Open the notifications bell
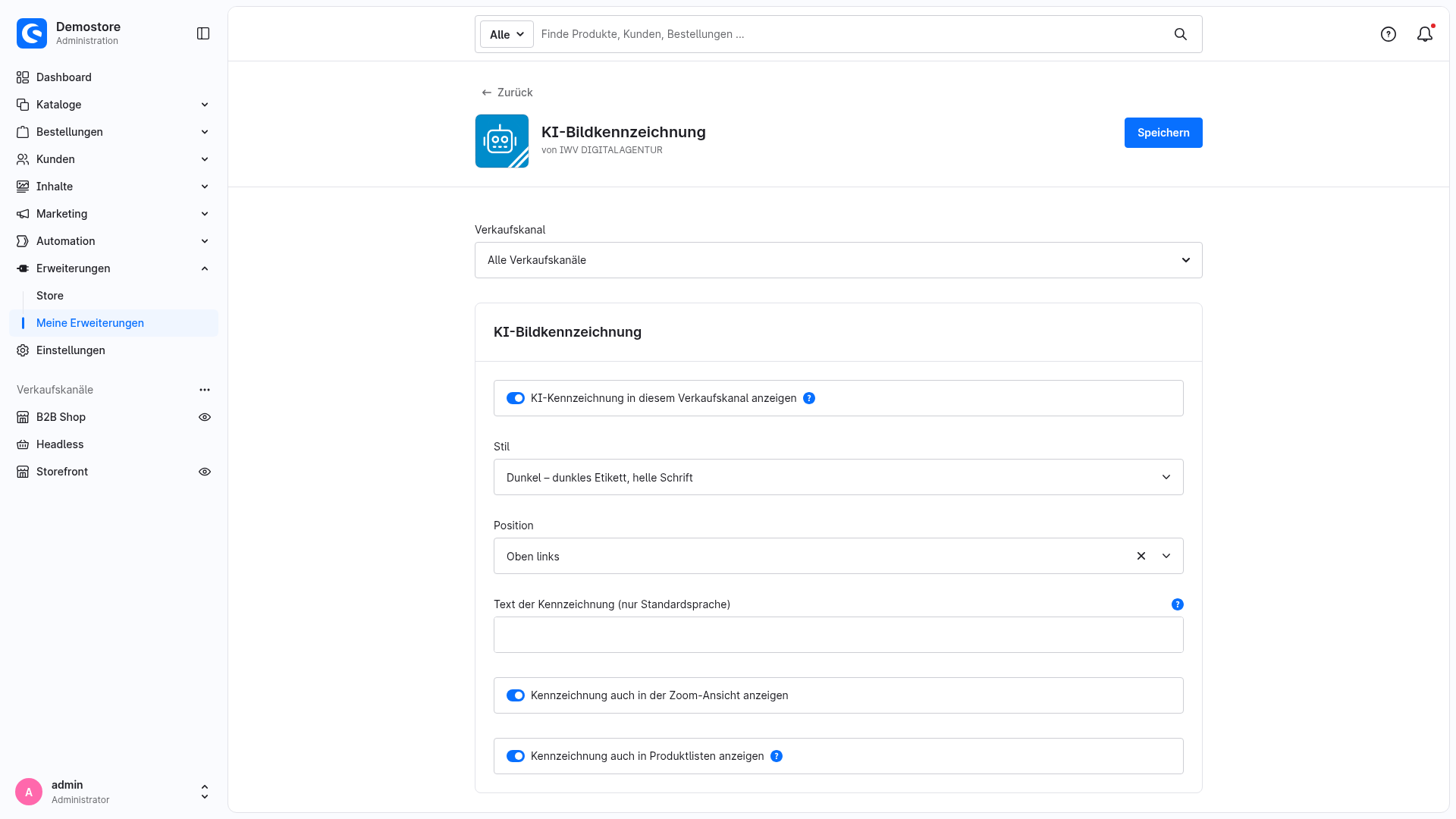 (1425, 34)
